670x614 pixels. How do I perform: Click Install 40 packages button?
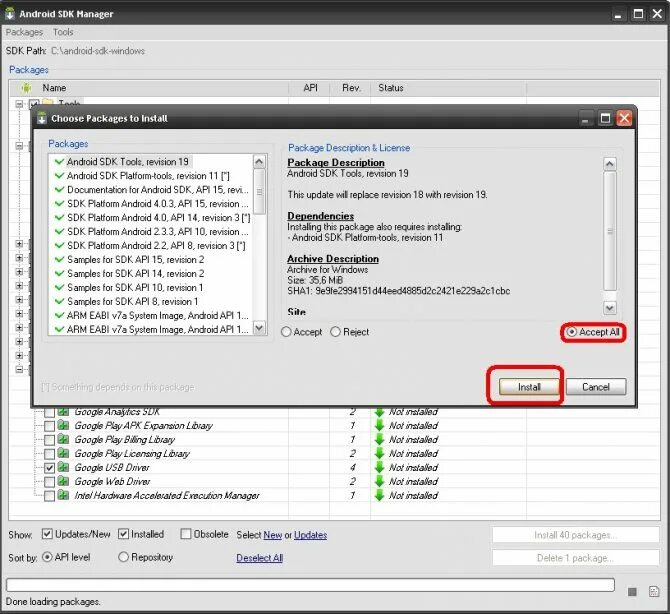click(576, 535)
